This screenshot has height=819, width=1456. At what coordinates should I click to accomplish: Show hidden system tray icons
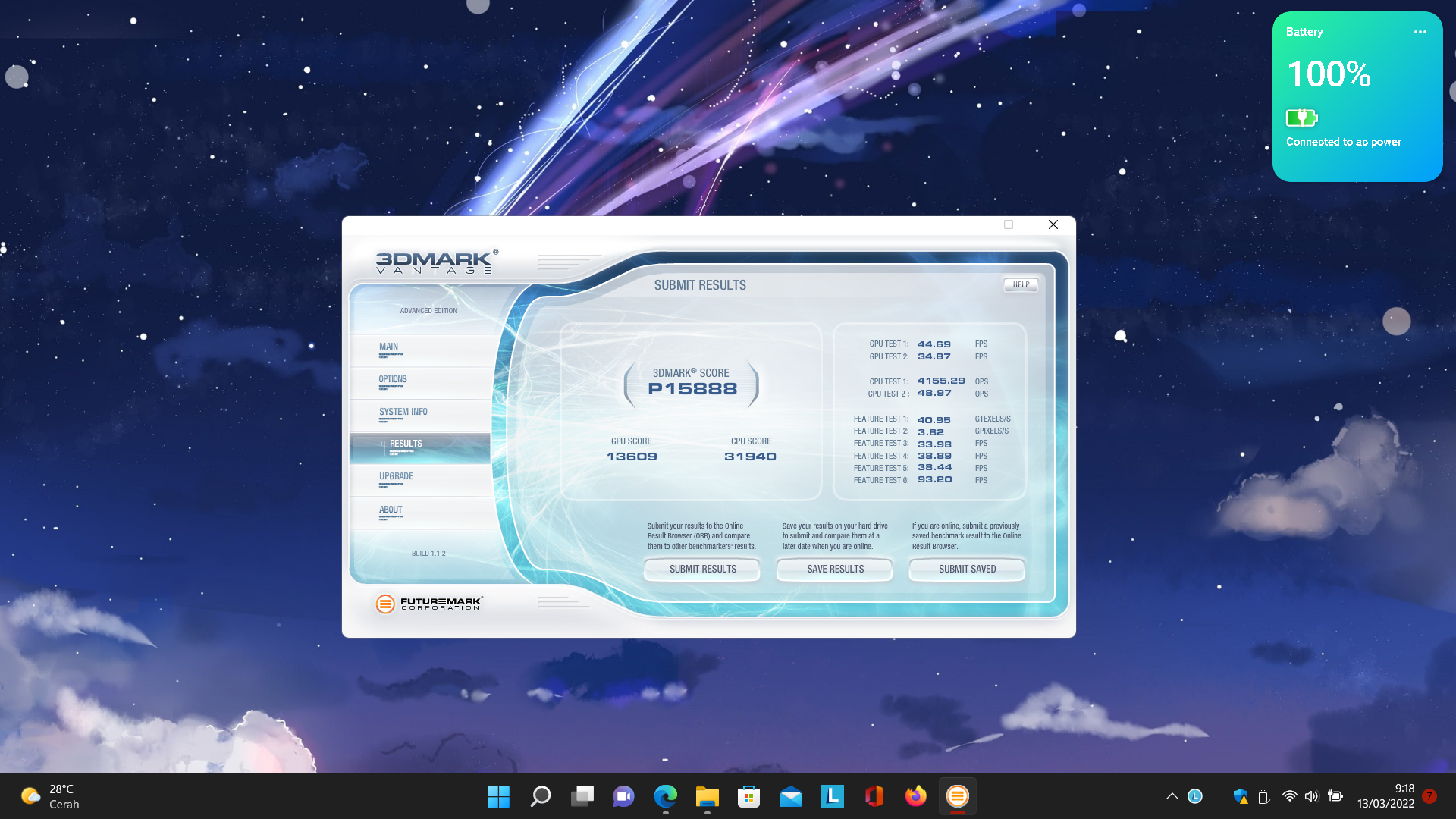[1172, 796]
